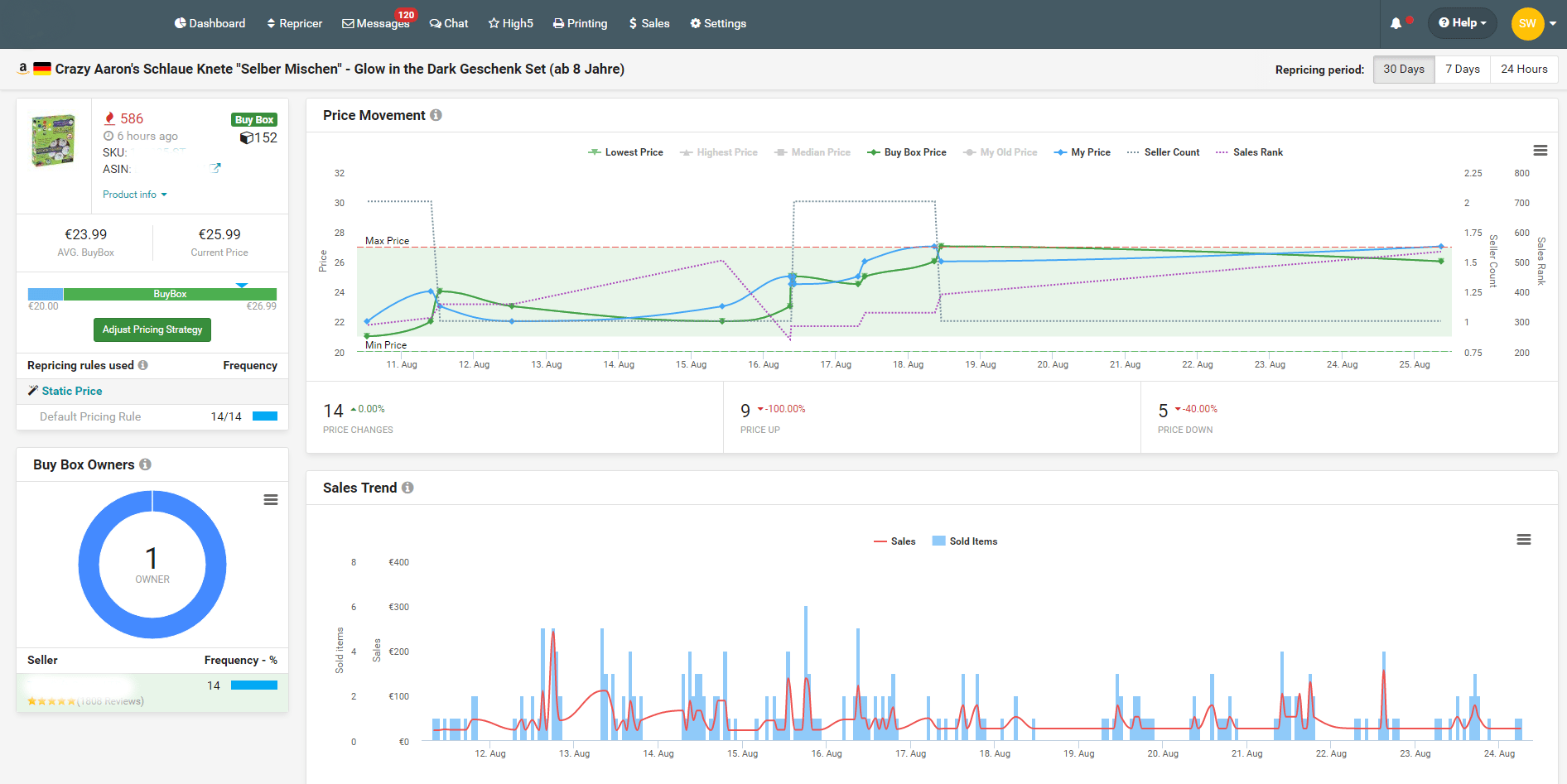Open the Buy Box Owners chart menu

coord(271,500)
